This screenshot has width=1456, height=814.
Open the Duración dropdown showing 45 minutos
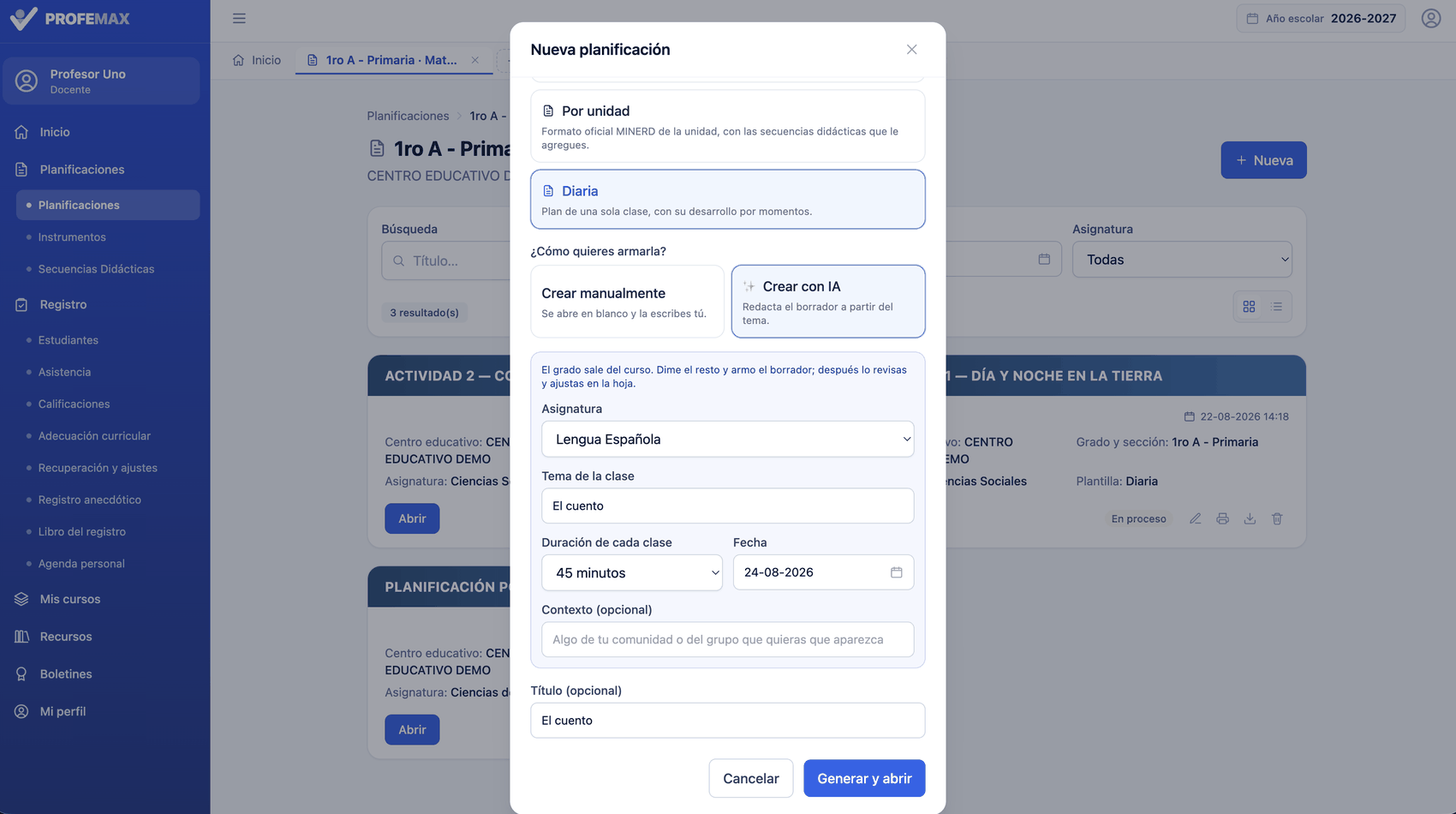click(x=632, y=572)
